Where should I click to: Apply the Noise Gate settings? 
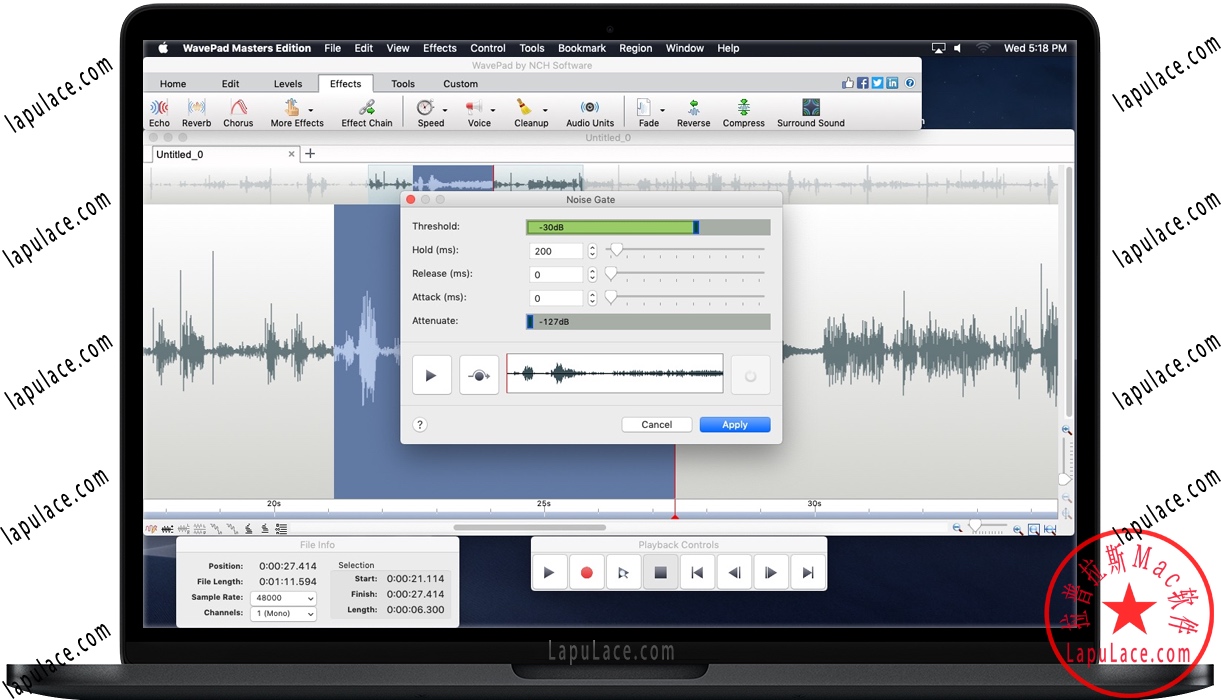[x=734, y=424]
